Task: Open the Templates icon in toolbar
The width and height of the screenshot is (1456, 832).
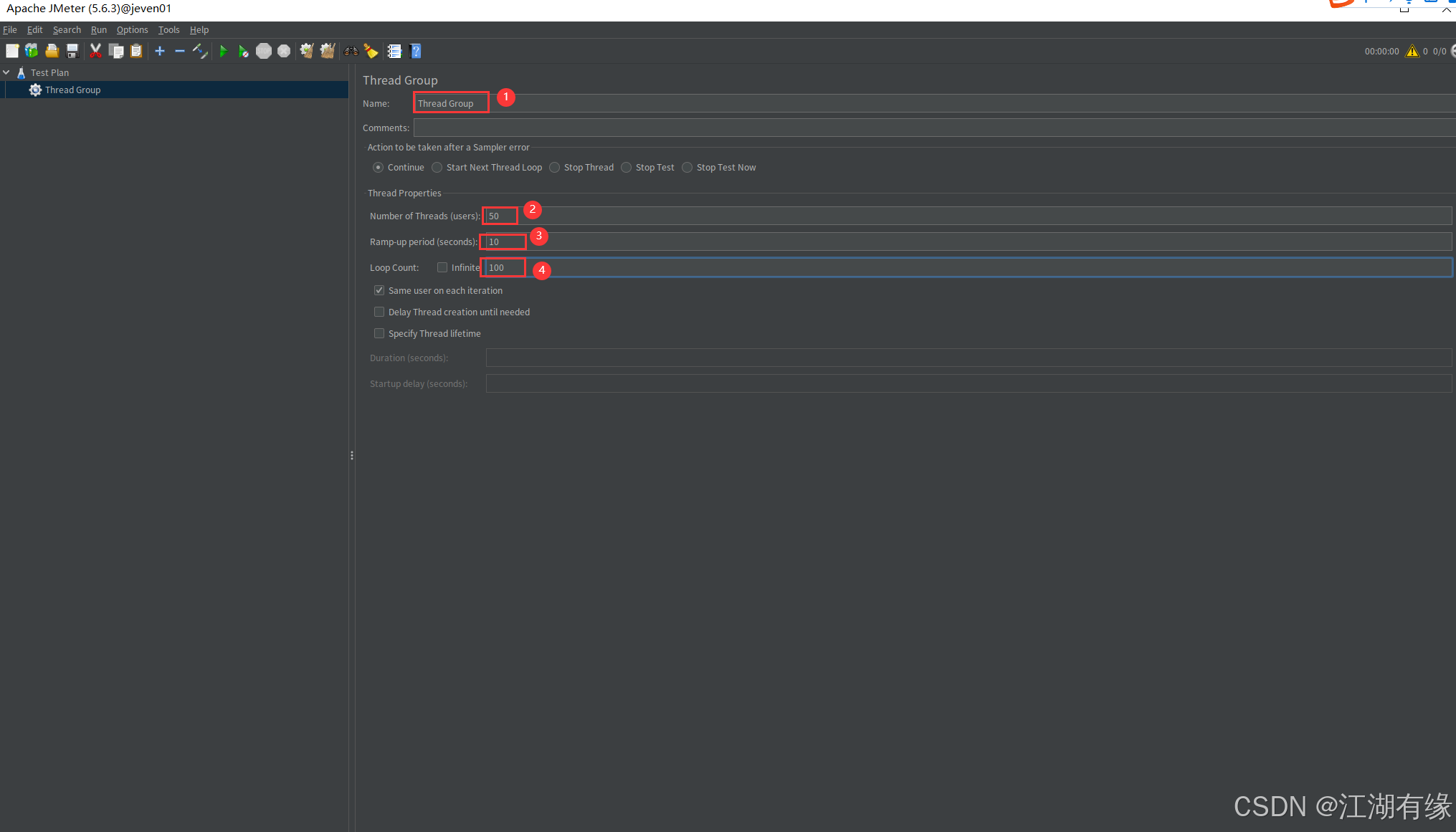Action: (32, 51)
